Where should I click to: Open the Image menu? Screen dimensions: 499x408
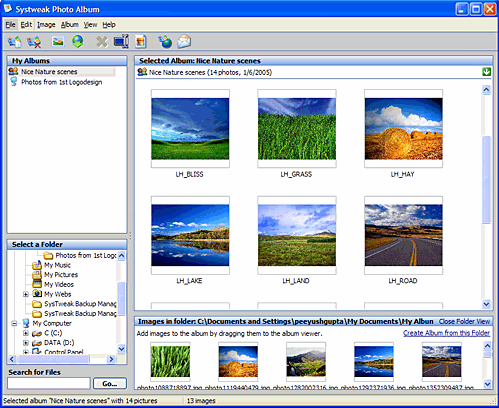pyautogui.click(x=46, y=25)
